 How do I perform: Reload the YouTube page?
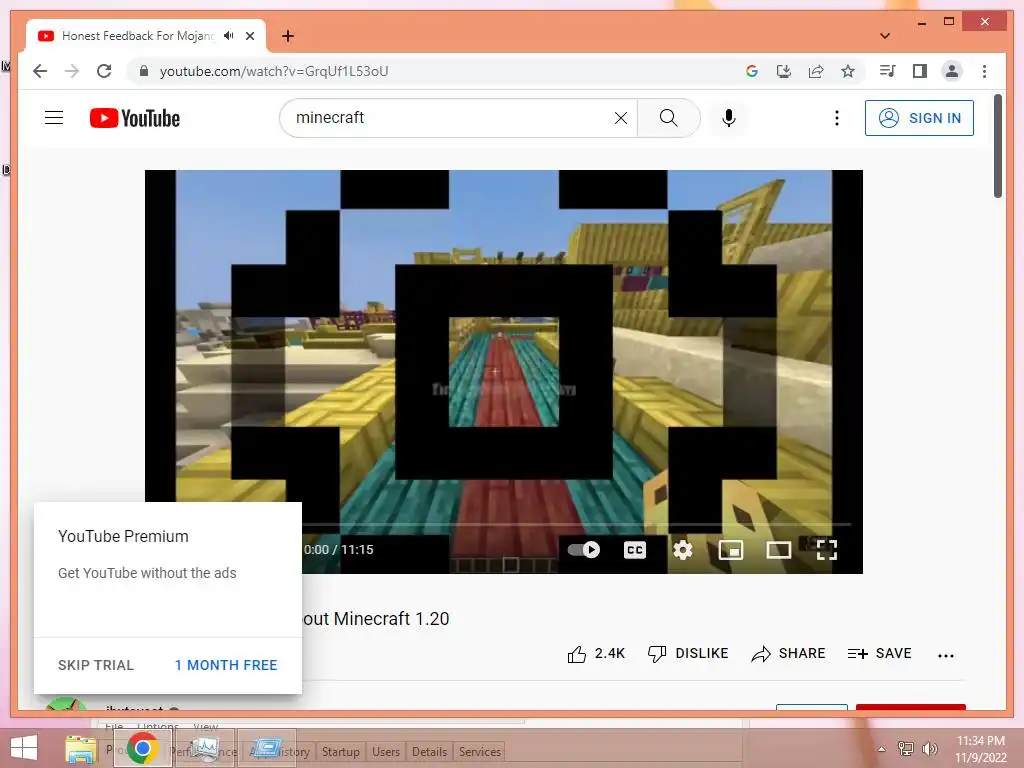click(x=104, y=71)
